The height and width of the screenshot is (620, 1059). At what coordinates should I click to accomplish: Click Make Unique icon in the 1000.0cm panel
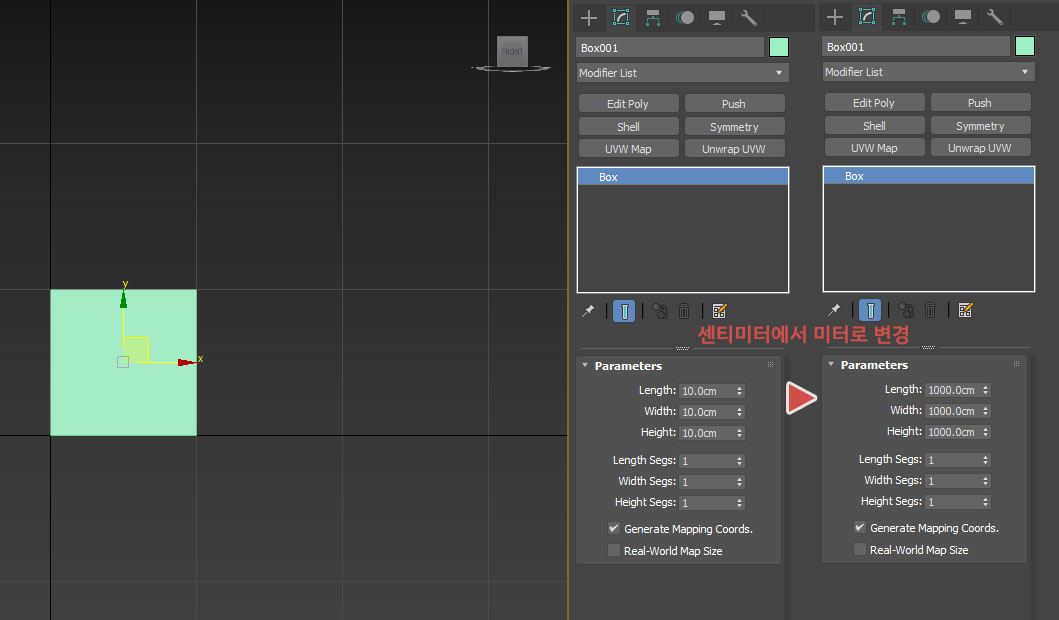pyautogui.click(x=906, y=310)
